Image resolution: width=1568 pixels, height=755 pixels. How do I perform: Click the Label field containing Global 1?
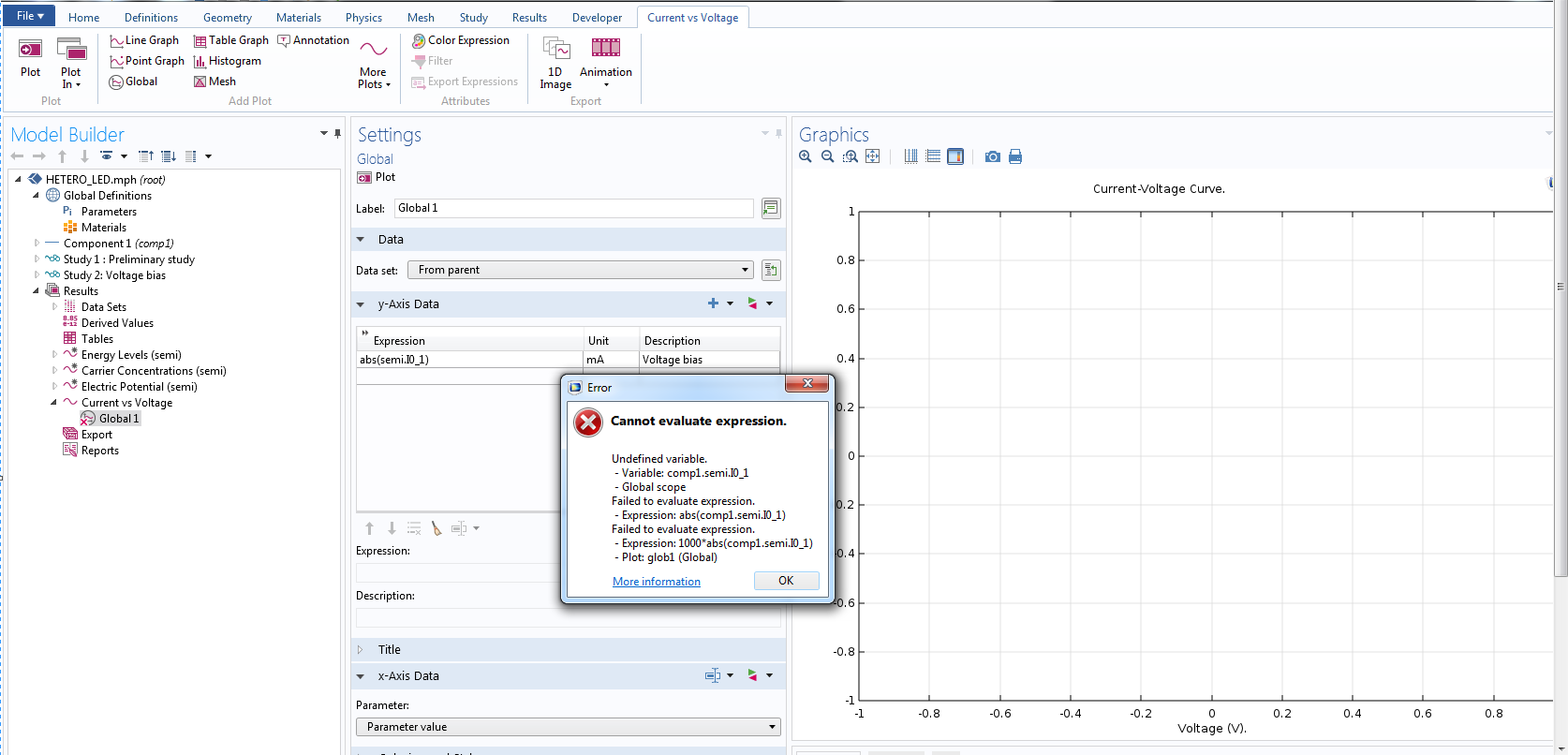click(x=573, y=208)
